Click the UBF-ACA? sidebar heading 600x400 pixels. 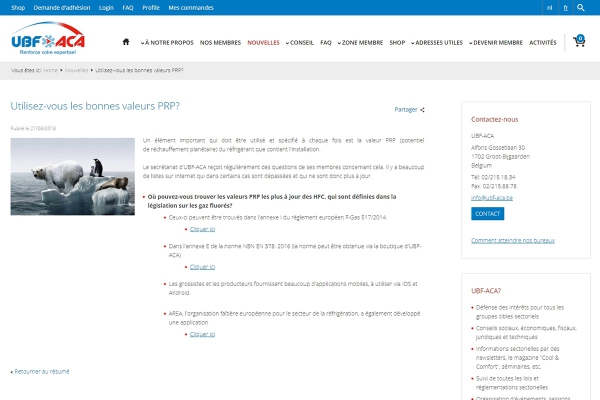point(486,291)
